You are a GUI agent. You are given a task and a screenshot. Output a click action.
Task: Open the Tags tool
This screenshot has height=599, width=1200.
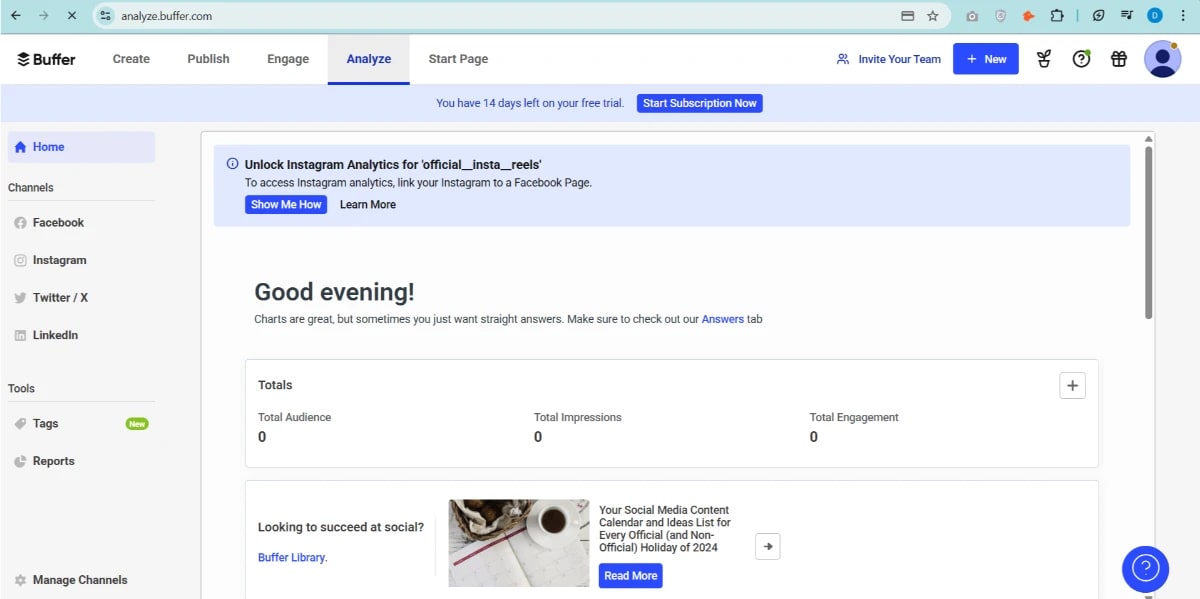point(45,423)
